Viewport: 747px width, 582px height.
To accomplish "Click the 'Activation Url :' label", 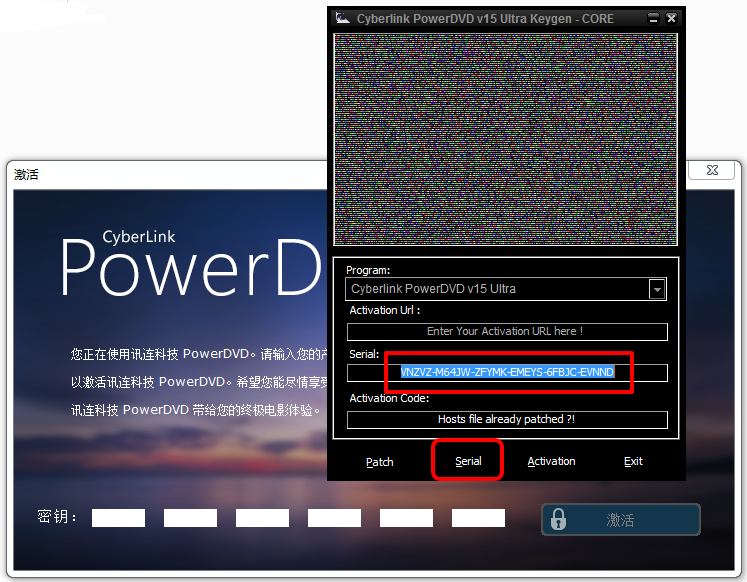I will pos(385,310).
